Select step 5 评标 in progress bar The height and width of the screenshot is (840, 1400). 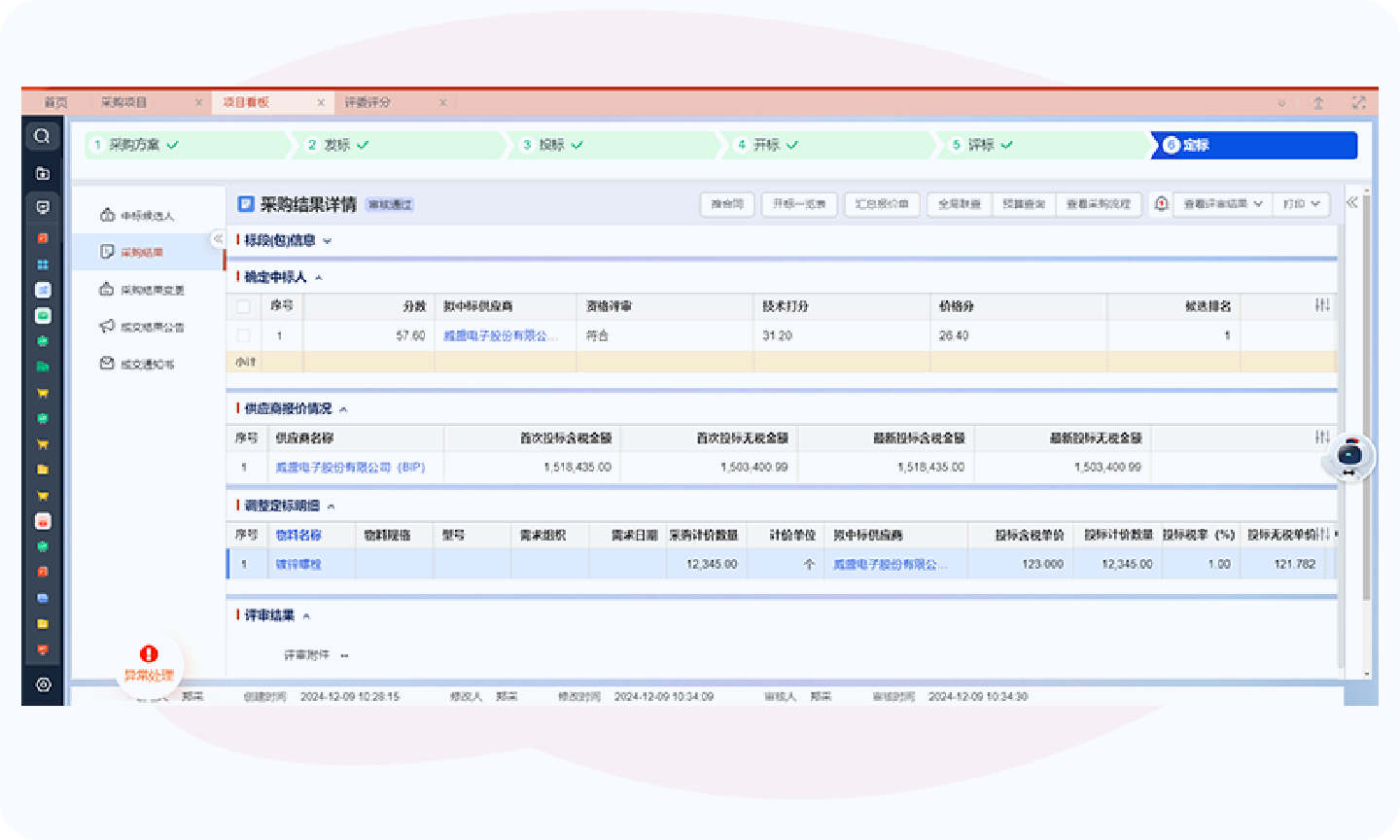(982, 145)
